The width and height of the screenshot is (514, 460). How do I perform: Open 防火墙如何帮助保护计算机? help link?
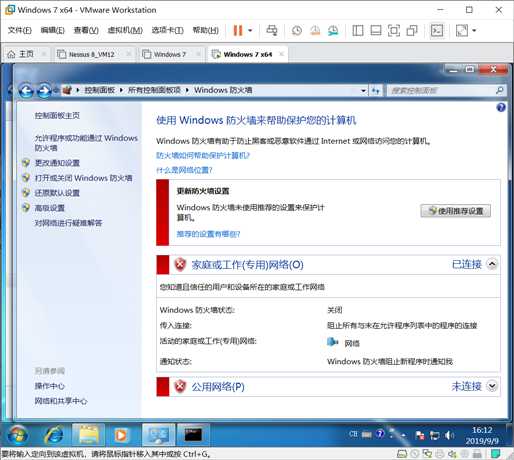203,155
